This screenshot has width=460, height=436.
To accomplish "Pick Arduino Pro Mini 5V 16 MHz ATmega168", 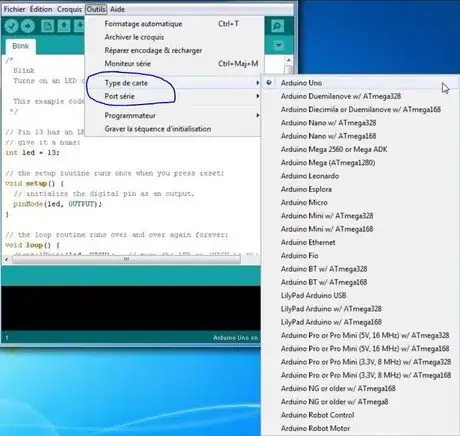I will [360, 349].
